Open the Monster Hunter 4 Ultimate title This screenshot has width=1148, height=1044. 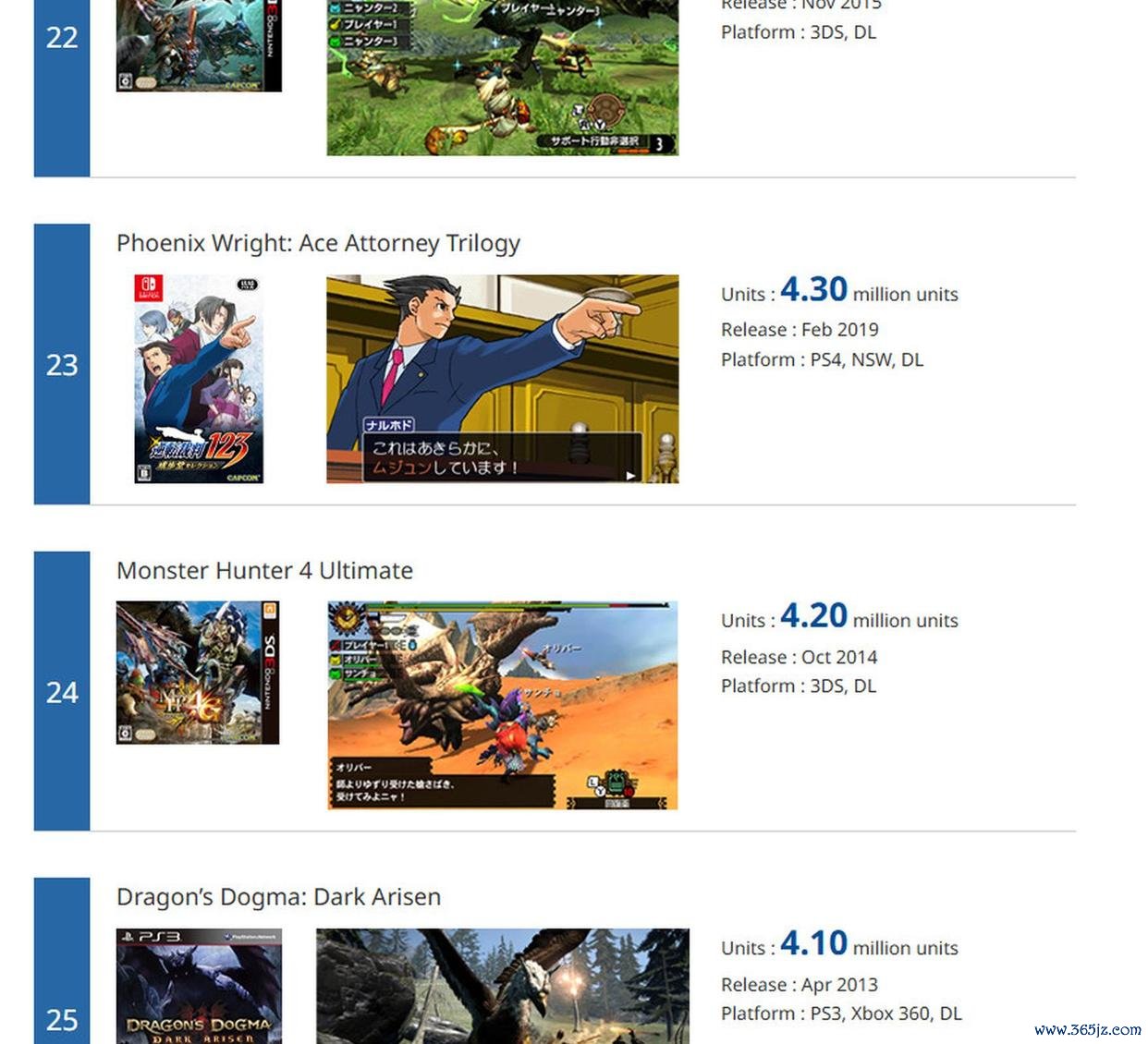(264, 570)
